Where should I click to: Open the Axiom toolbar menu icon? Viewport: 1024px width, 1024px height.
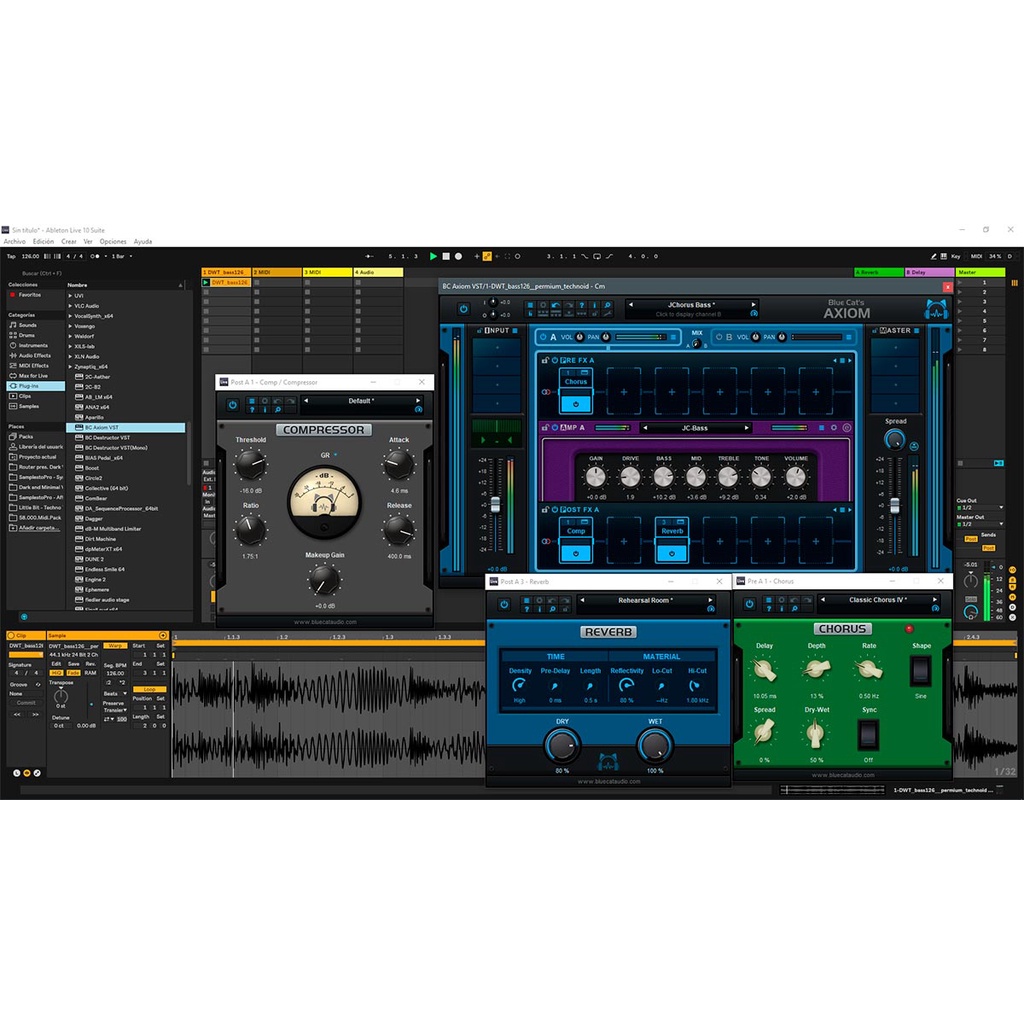[x=530, y=305]
